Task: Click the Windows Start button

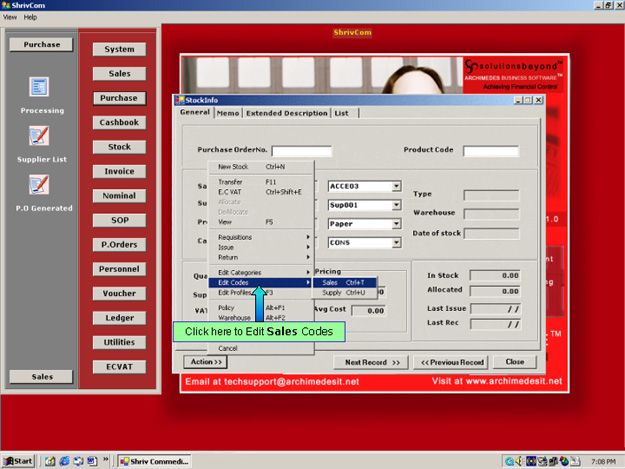Action: tap(19, 461)
